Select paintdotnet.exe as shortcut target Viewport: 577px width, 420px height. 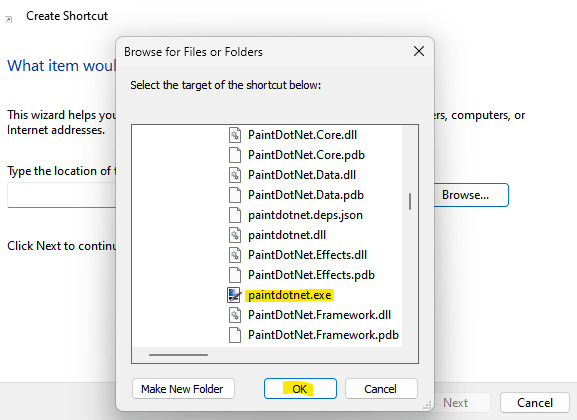(290, 295)
